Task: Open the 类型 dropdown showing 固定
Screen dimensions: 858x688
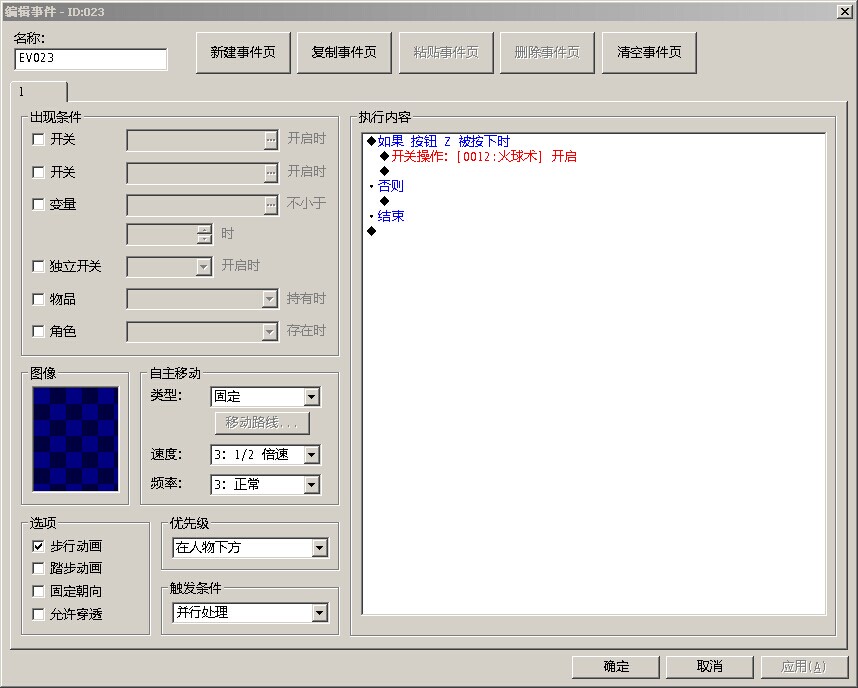Action: click(265, 396)
